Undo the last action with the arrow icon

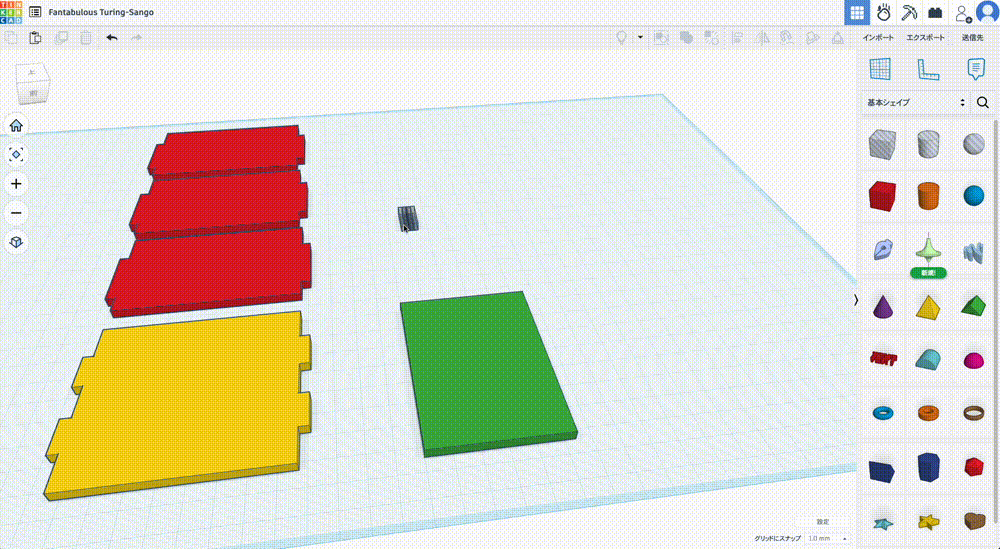click(111, 38)
